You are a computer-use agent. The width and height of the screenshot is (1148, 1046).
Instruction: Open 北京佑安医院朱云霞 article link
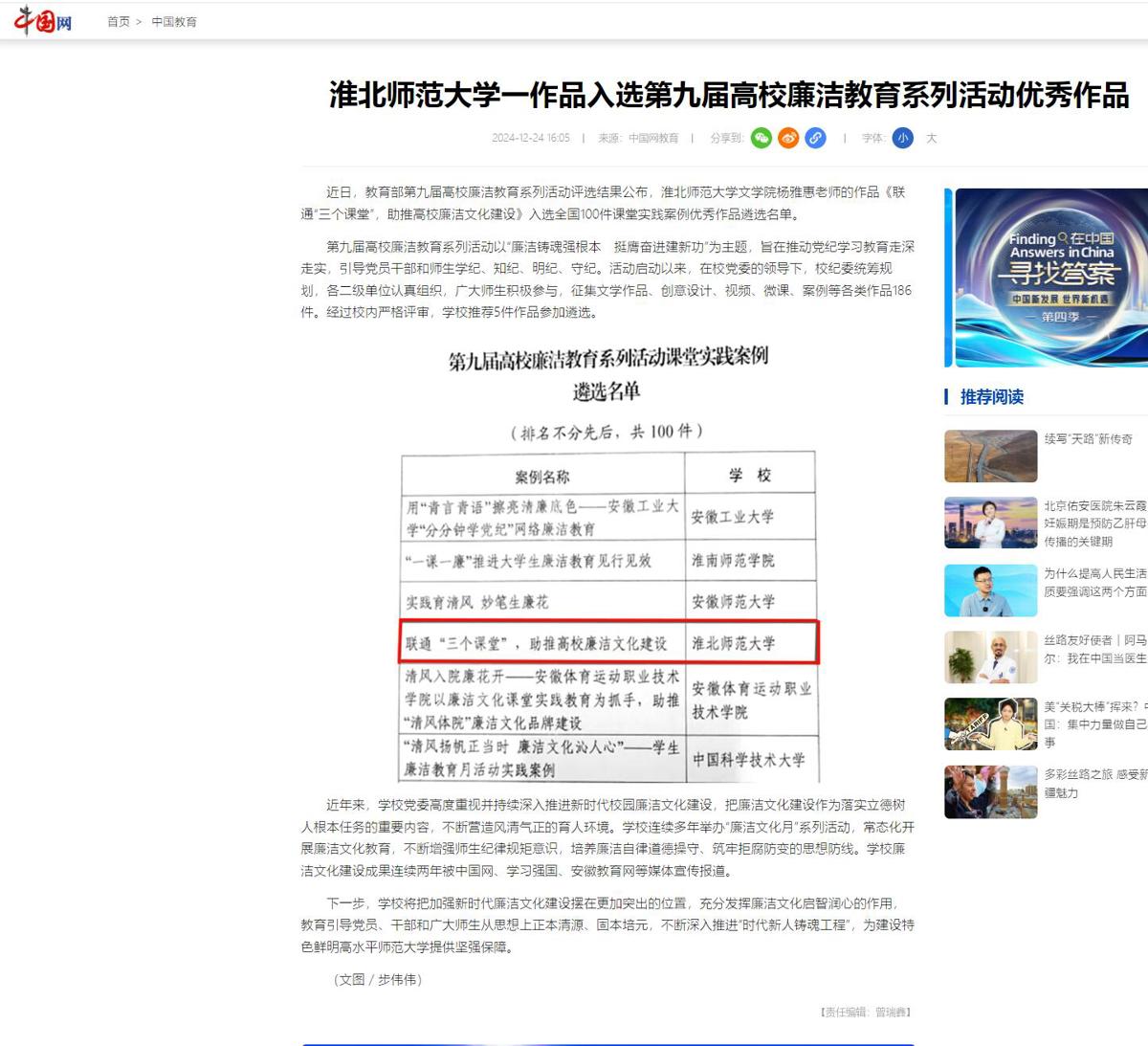pyautogui.click(x=1094, y=505)
